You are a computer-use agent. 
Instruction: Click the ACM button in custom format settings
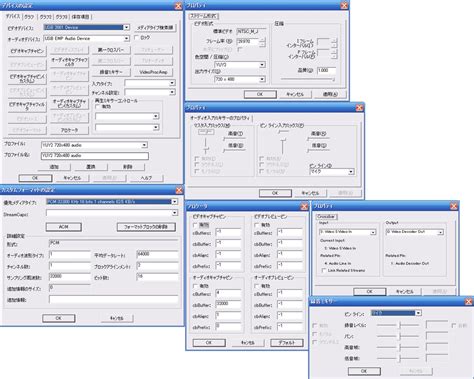pos(63,227)
